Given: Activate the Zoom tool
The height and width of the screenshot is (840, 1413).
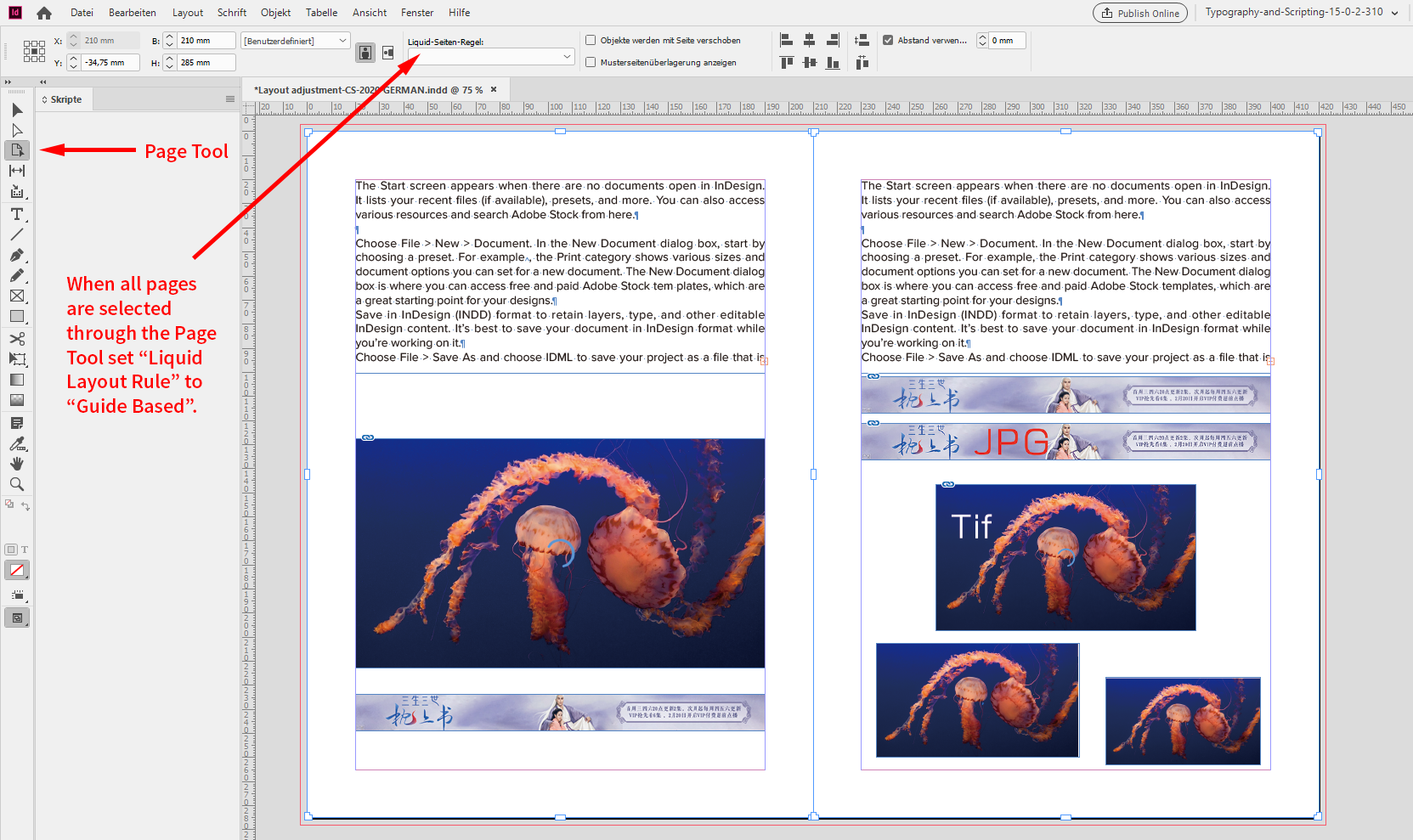Looking at the screenshot, I should [x=16, y=483].
